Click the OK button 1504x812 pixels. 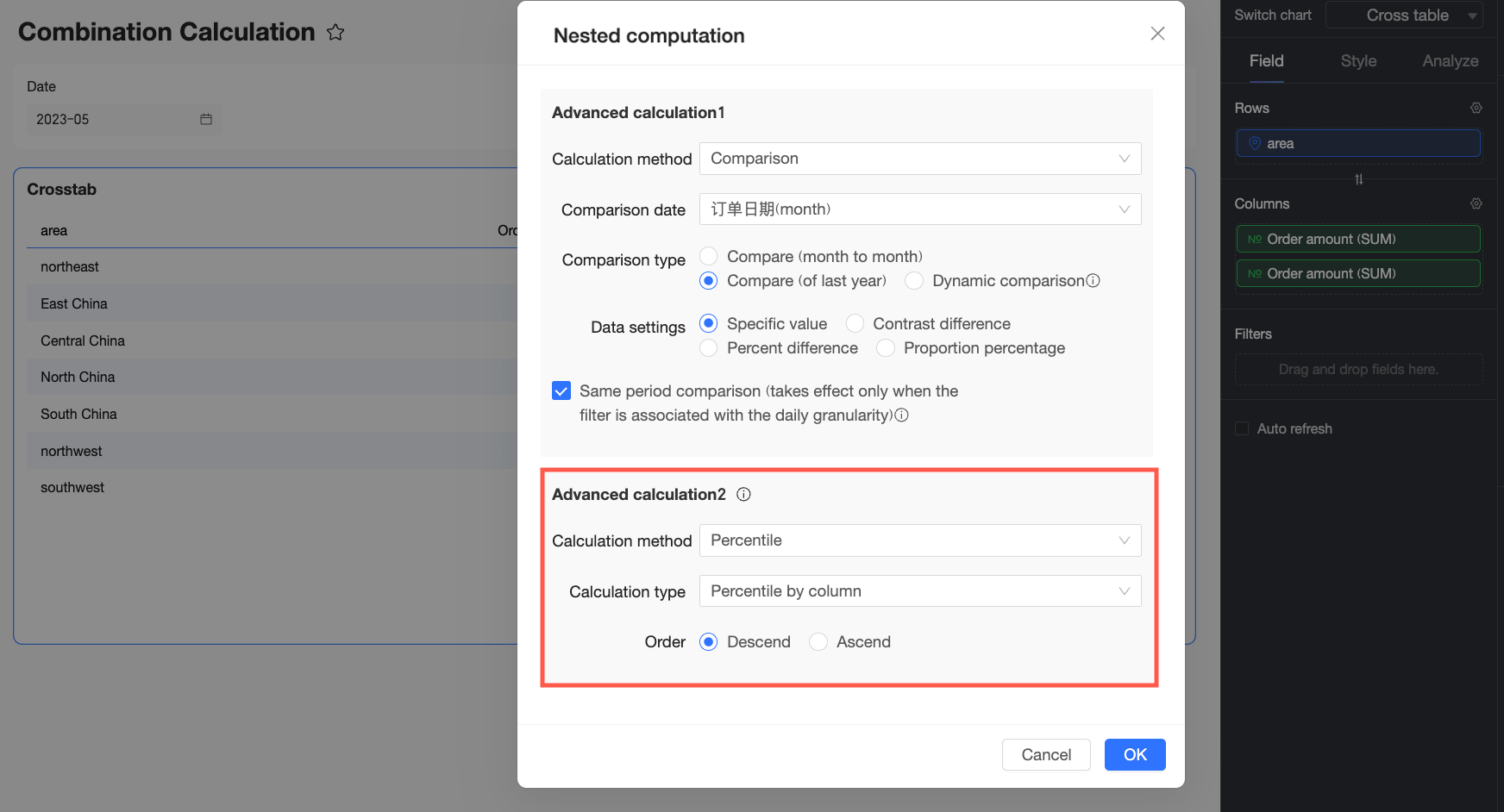(x=1135, y=755)
